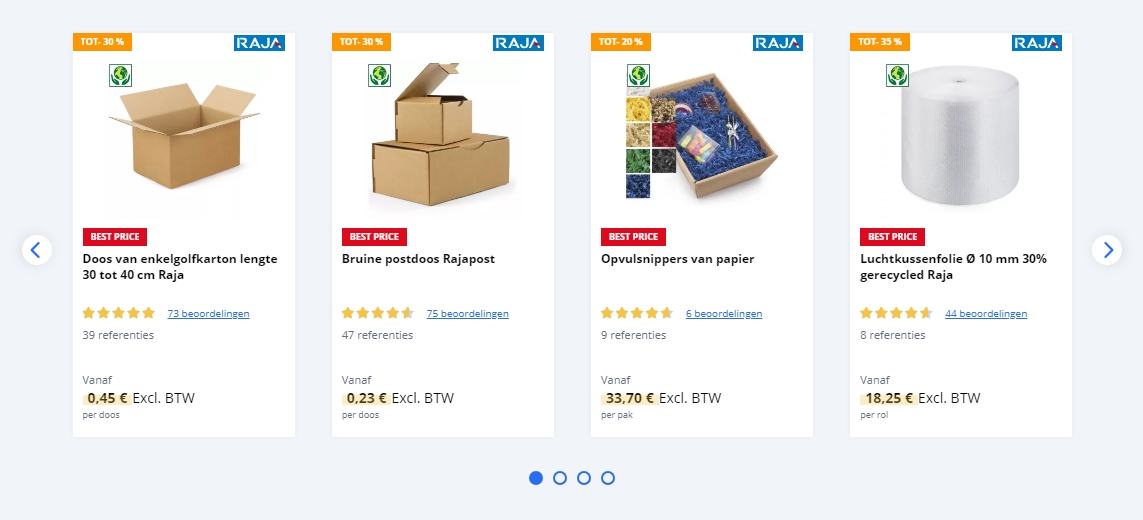Open the 6 beoordelingen link

click(x=724, y=314)
